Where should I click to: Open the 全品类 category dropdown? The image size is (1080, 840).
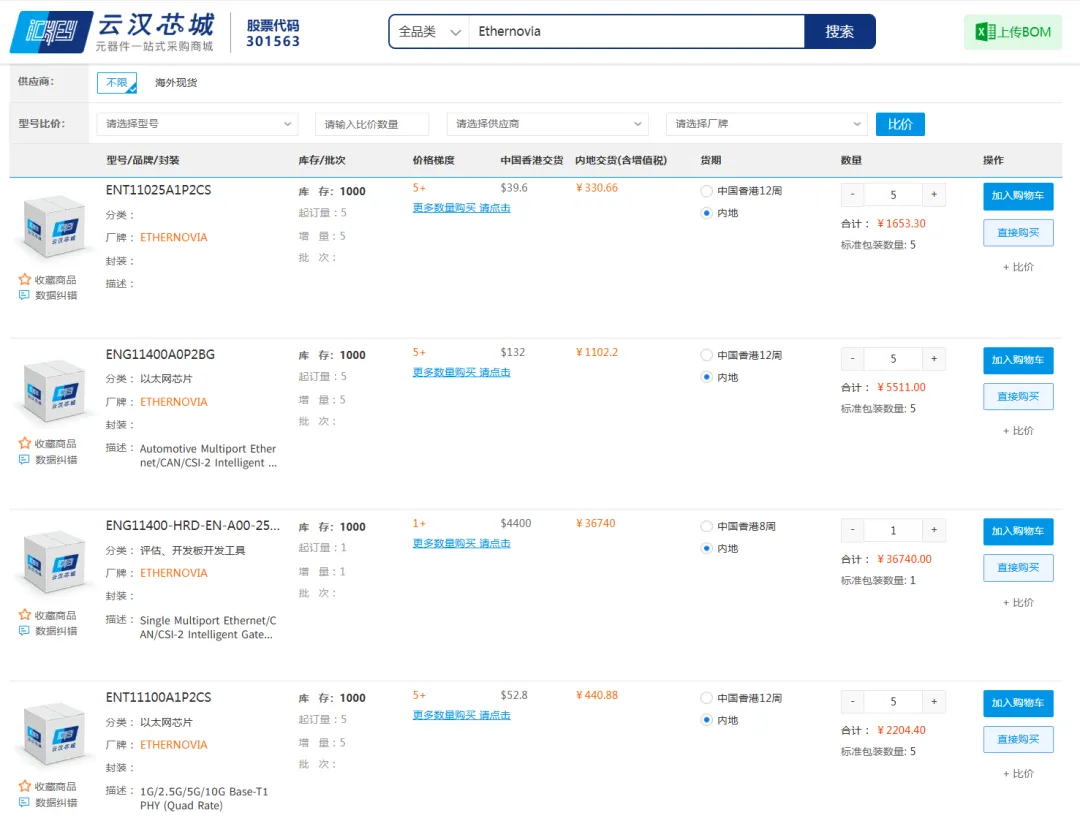click(x=428, y=32)
